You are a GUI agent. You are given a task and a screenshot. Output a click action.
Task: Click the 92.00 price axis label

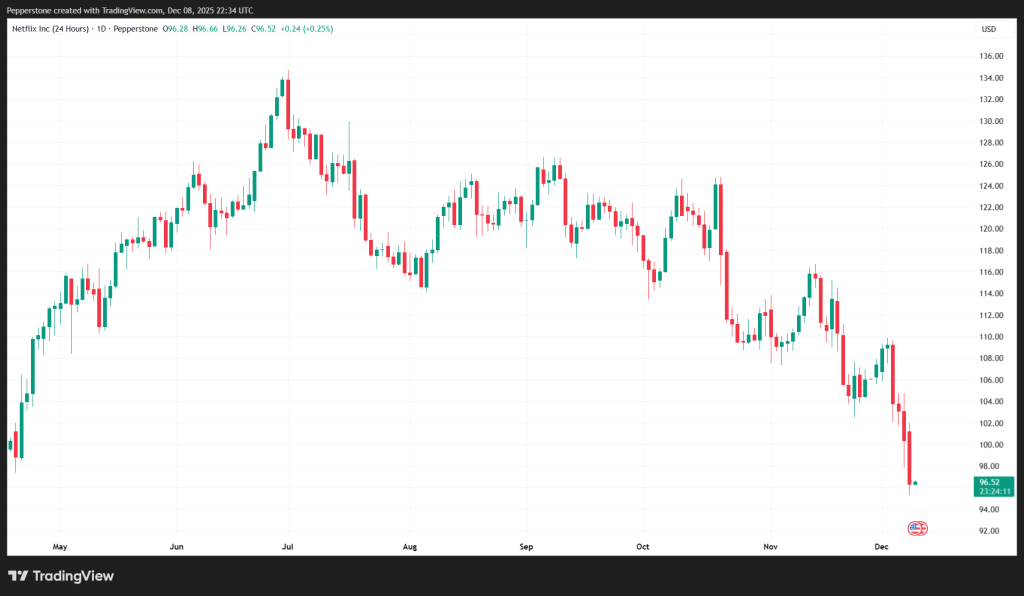click(x=989, y=531)
